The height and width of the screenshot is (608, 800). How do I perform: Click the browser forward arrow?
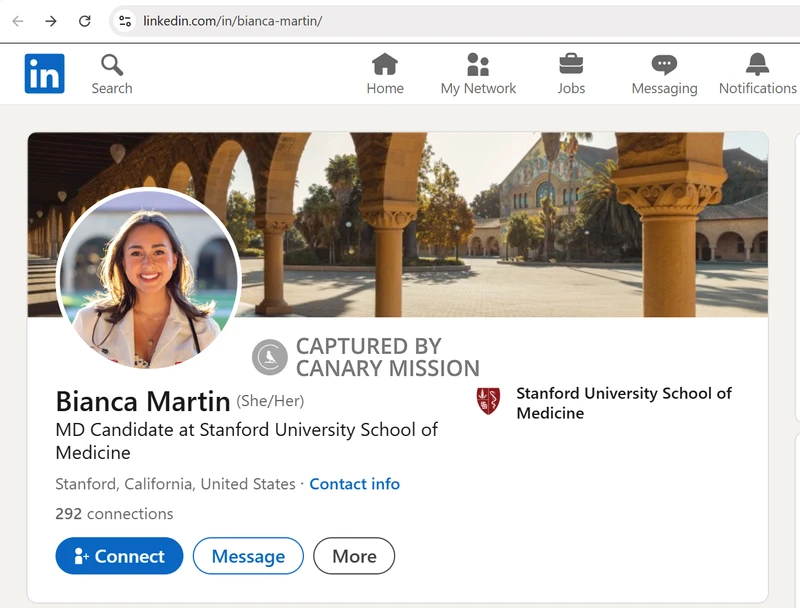coord(51,21)
